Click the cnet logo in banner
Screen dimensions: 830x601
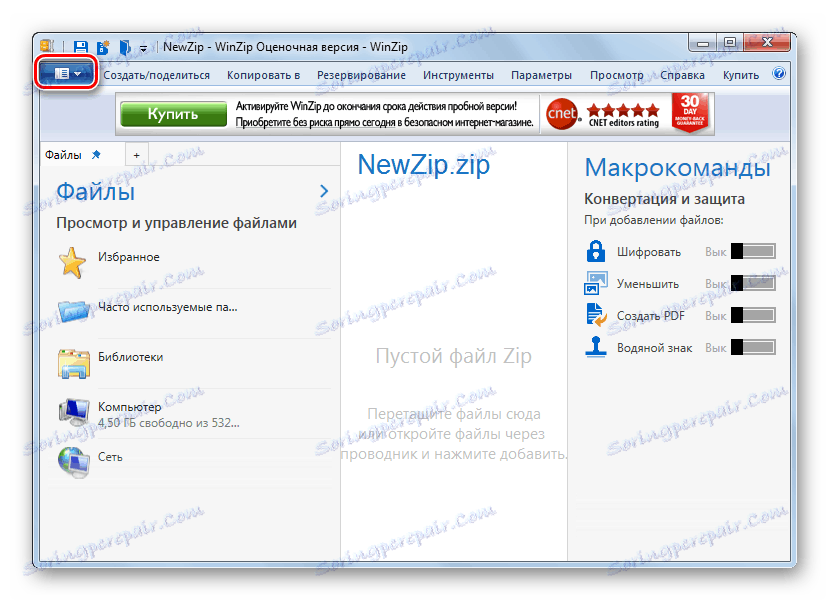562,114
